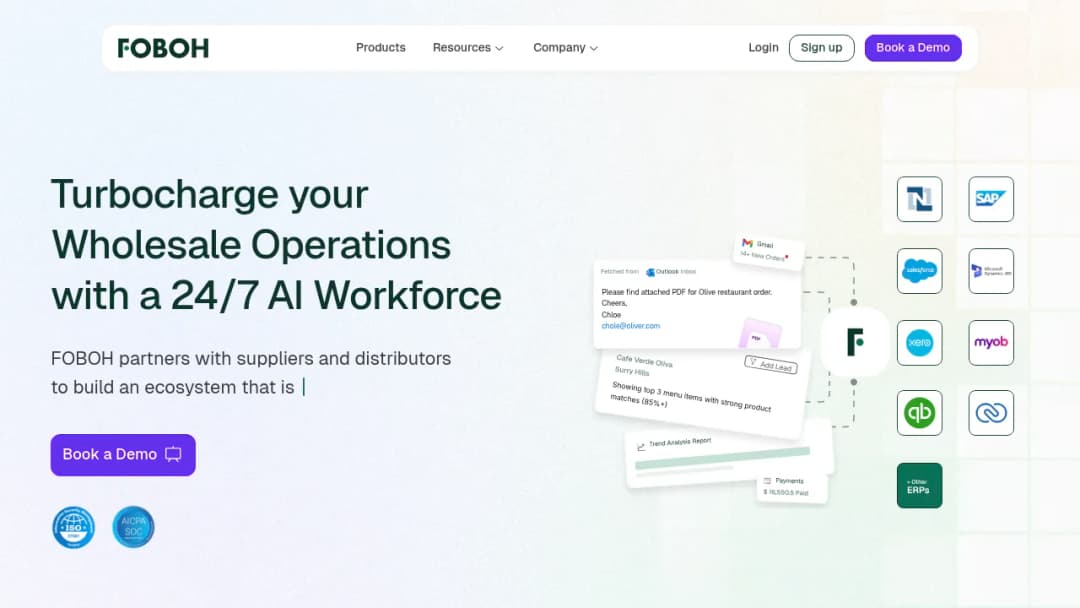Click the green Other ERPs tile

pyautogui.click(x=920, y=485)
